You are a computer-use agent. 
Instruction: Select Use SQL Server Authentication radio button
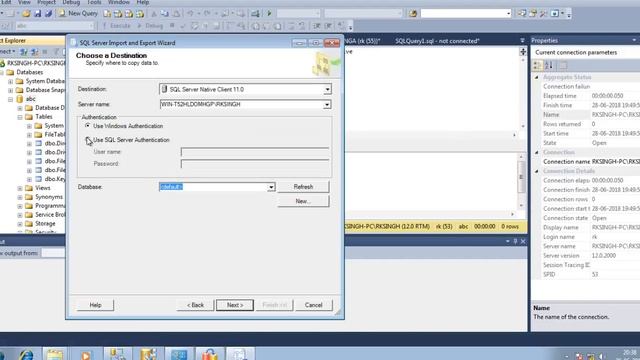click(87, 140)
